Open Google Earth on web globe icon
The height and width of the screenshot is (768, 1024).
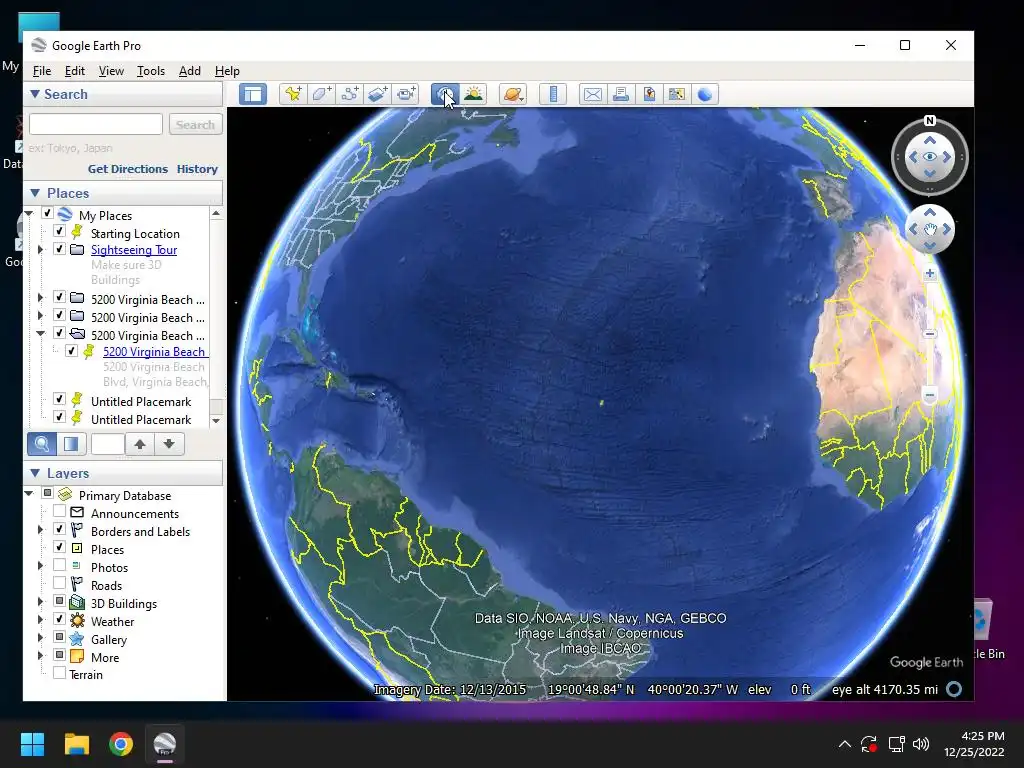705,94
